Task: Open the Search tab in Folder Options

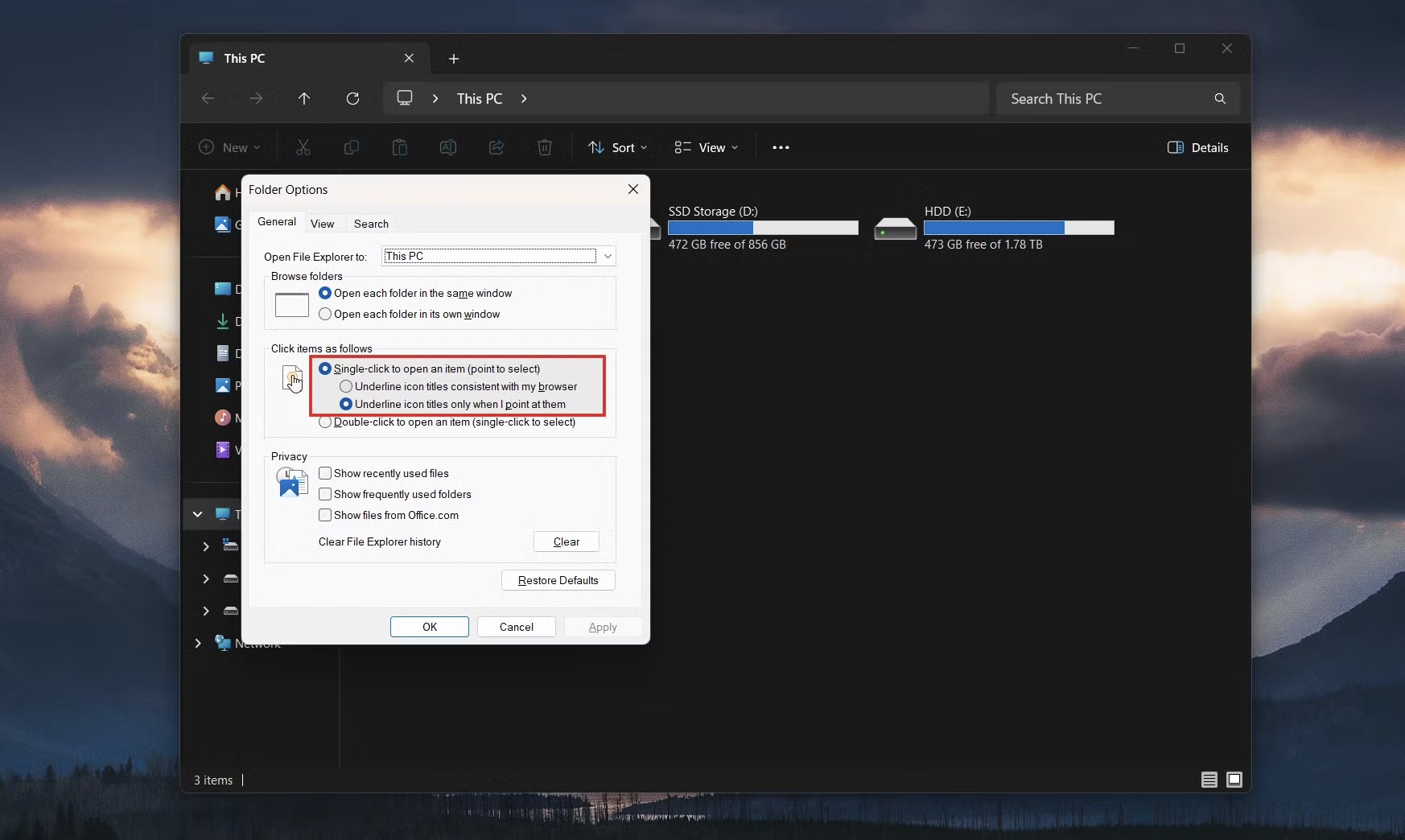Action: [x=371, y=224]
